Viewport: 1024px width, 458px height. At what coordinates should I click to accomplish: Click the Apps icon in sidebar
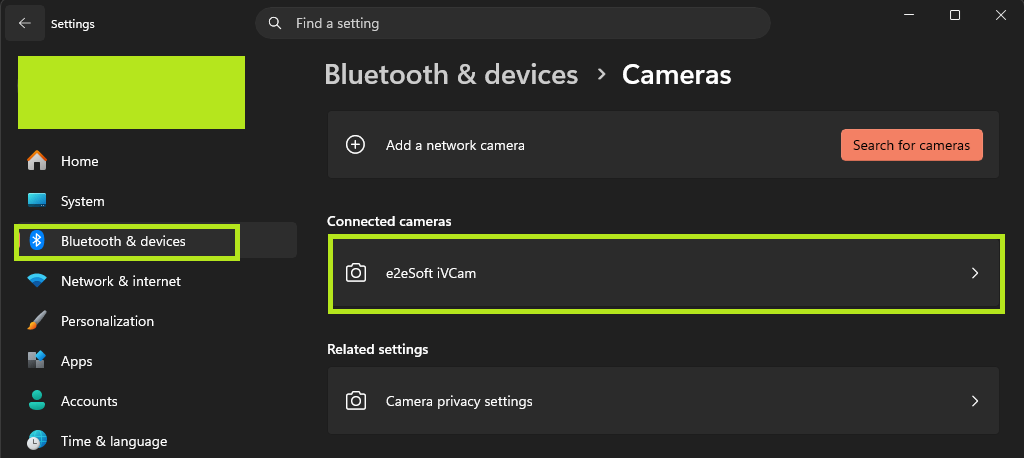(37, 361)
